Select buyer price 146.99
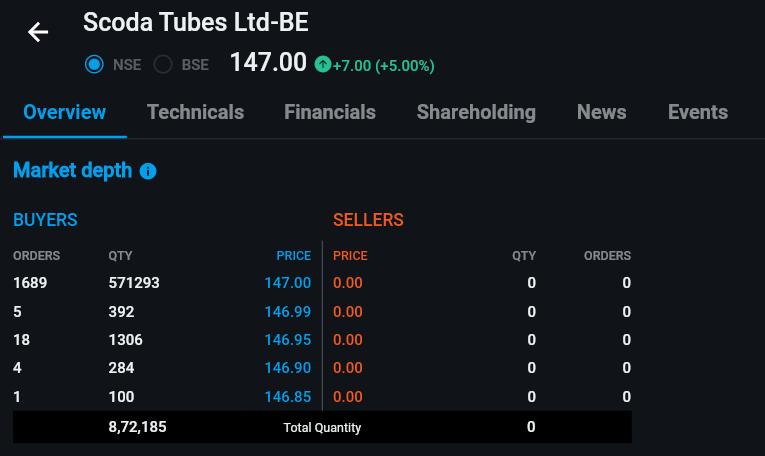 (287, 311)
